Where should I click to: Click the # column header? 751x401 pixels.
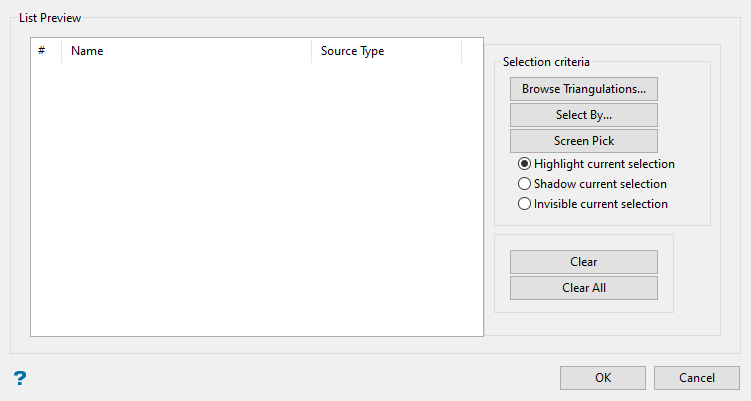click(45, 51)
